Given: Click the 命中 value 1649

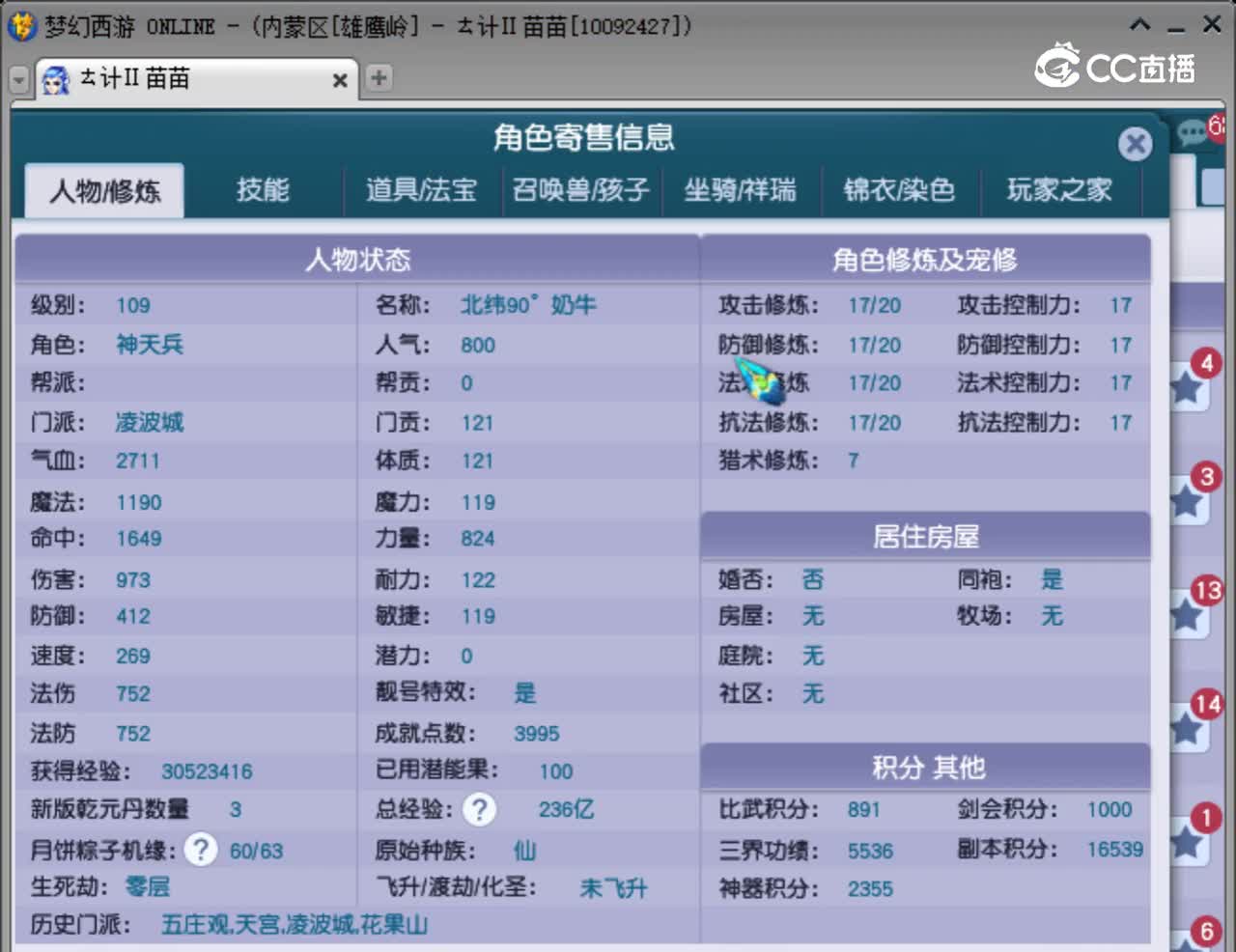Looking at the screenshot, I should [139, 539].
